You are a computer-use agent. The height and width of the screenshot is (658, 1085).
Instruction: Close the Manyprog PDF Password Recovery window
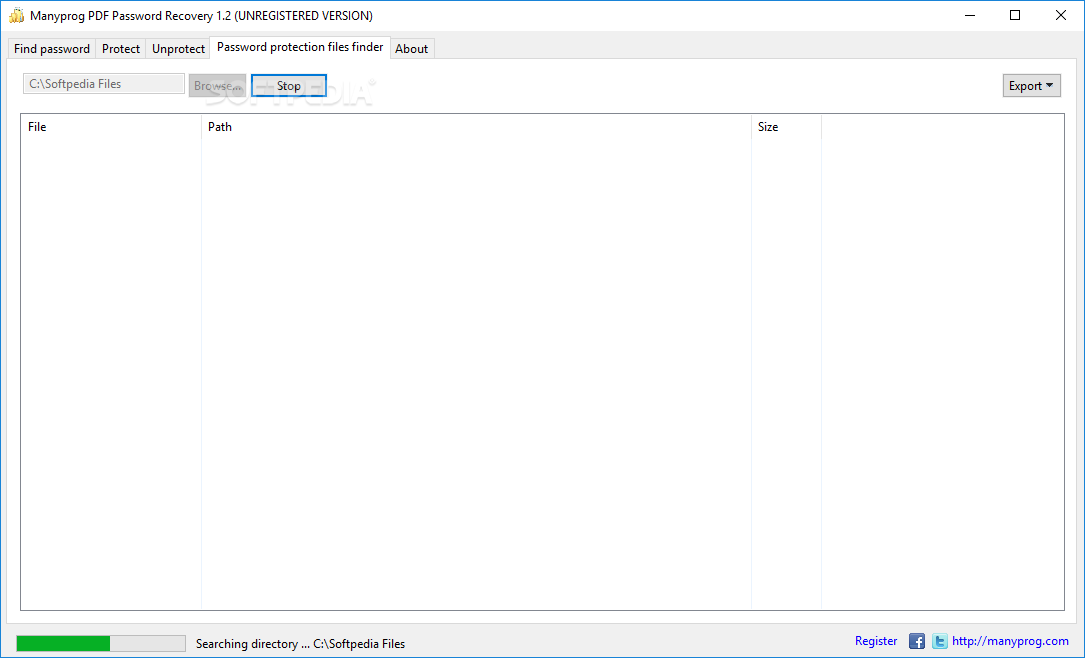pyautogui.click(x=1061, y=15)
